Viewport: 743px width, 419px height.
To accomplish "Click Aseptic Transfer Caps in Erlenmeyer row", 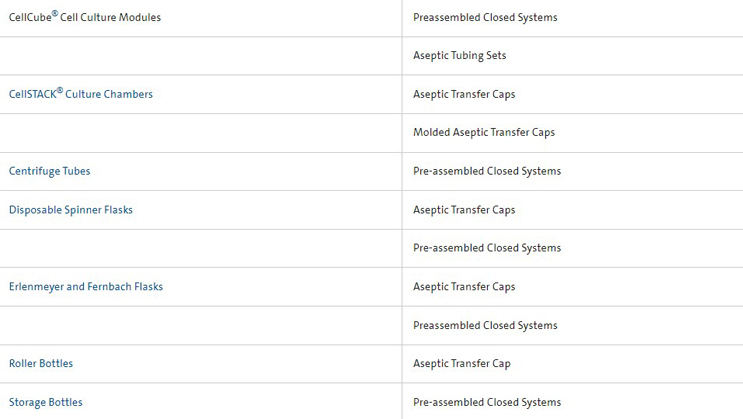I will coord(464,287).
